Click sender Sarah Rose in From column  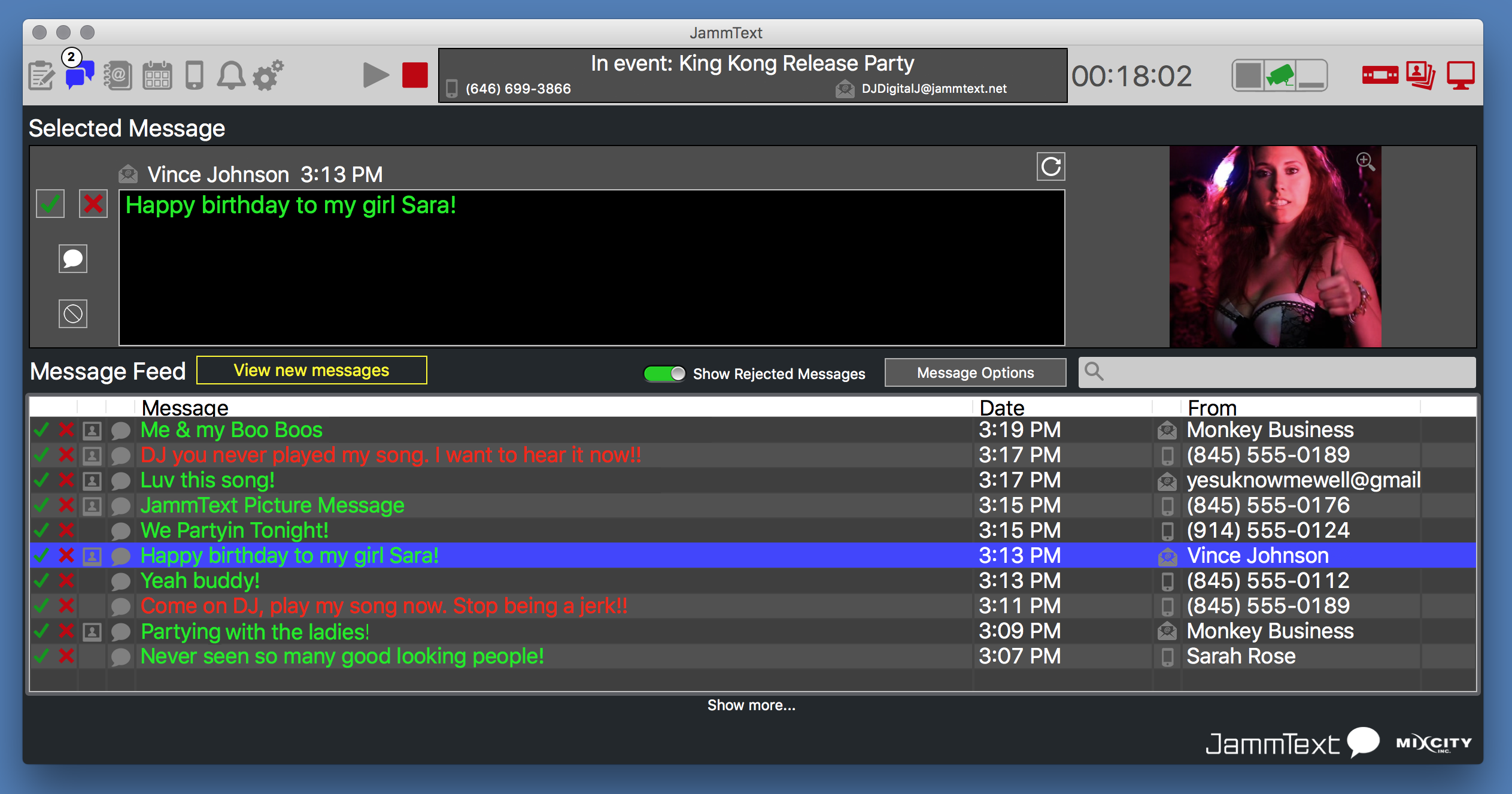pyautogui.click(x=1241, y=656)
